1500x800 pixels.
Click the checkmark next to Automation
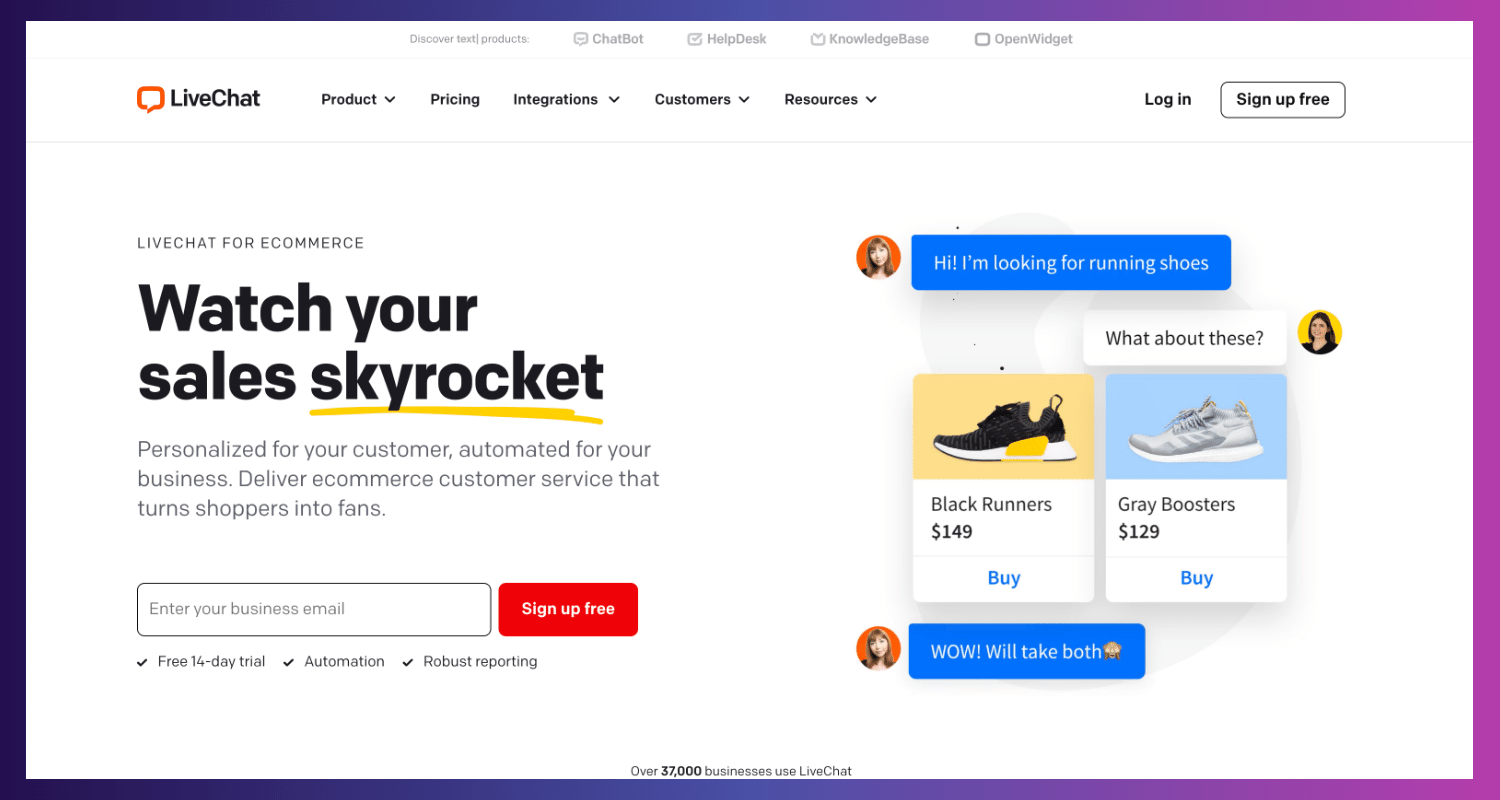coord(289,662)
